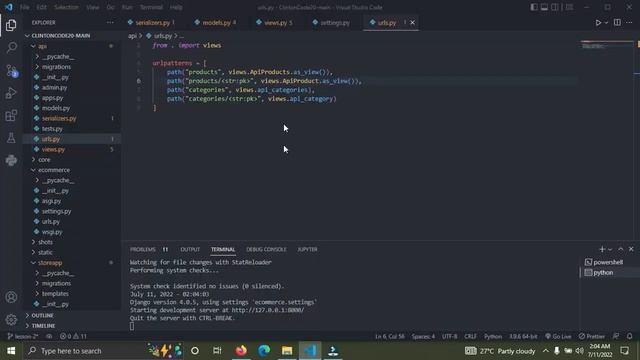Click Go Live in the status bar
This screenshot has height=360, width=640.
558,336
